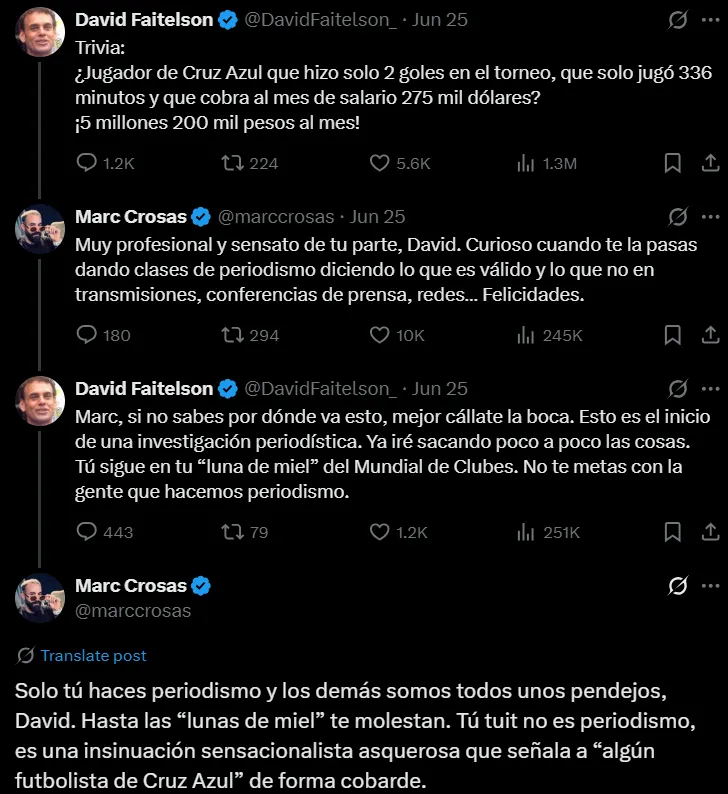Retweet the Cruz Azul trivia tweet
Image resolution: width=728 pixels, height=794 pixels.
pyautogui.click(x=233, y=163)
